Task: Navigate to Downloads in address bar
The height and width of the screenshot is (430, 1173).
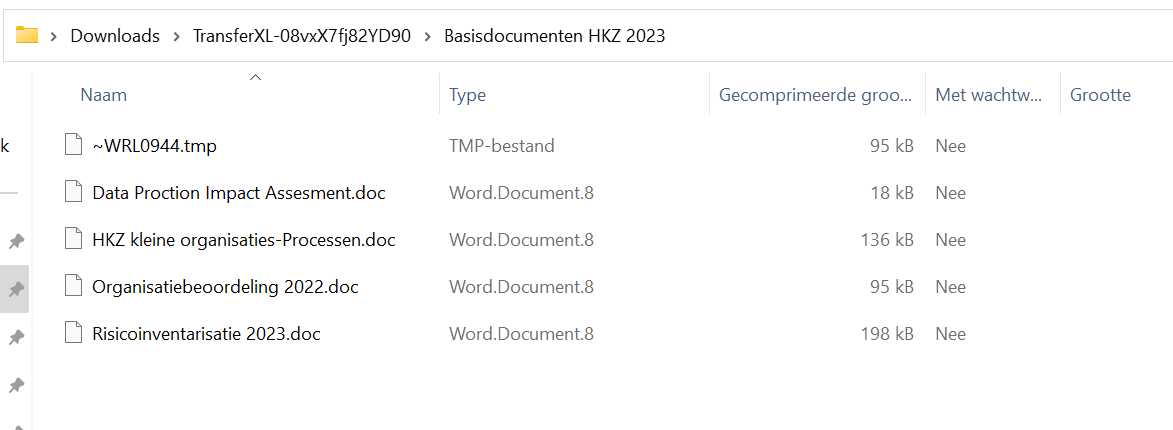Action: coord(115,36)
